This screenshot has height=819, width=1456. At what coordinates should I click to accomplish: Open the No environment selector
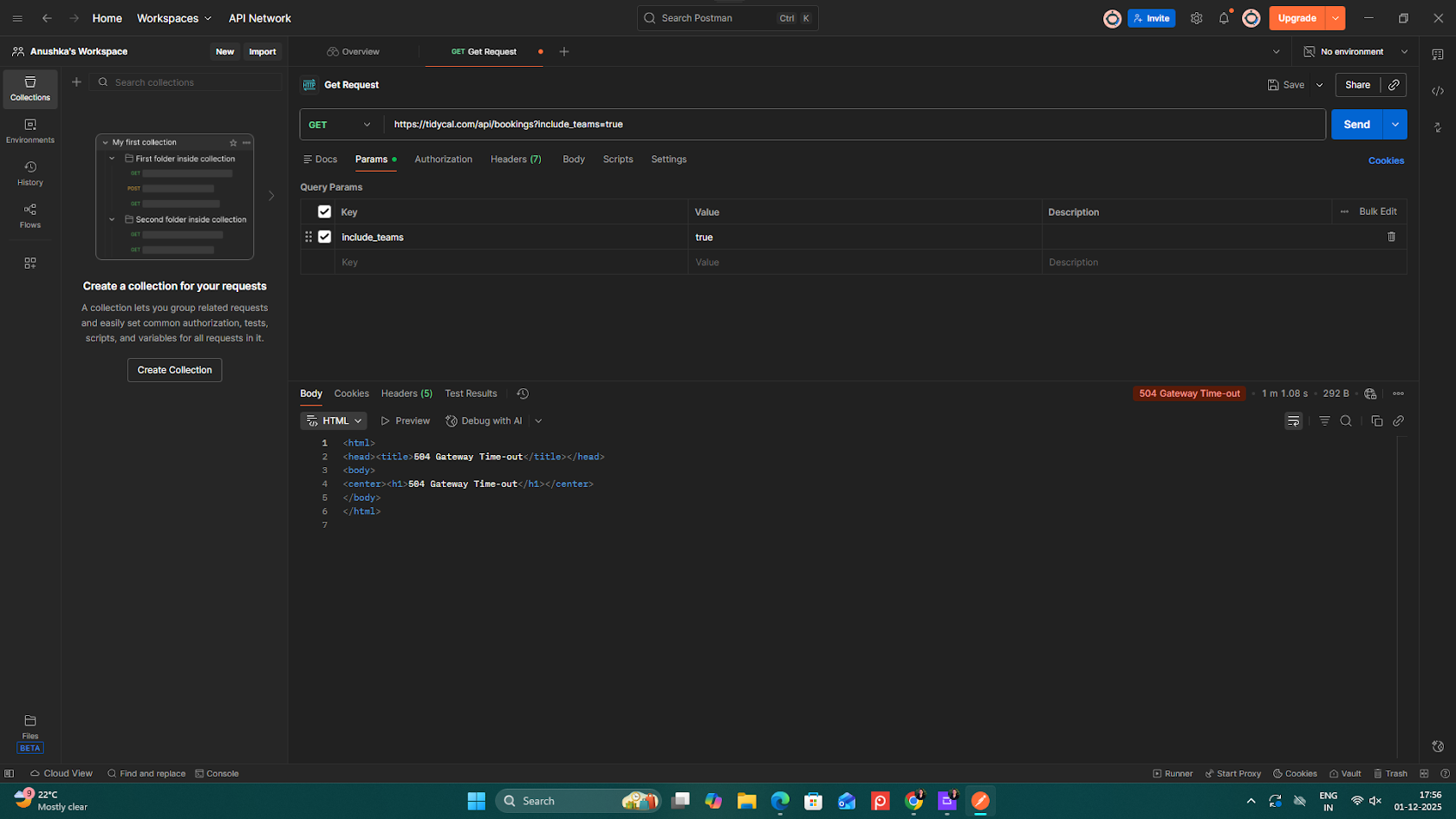[x=1355, y=52]
